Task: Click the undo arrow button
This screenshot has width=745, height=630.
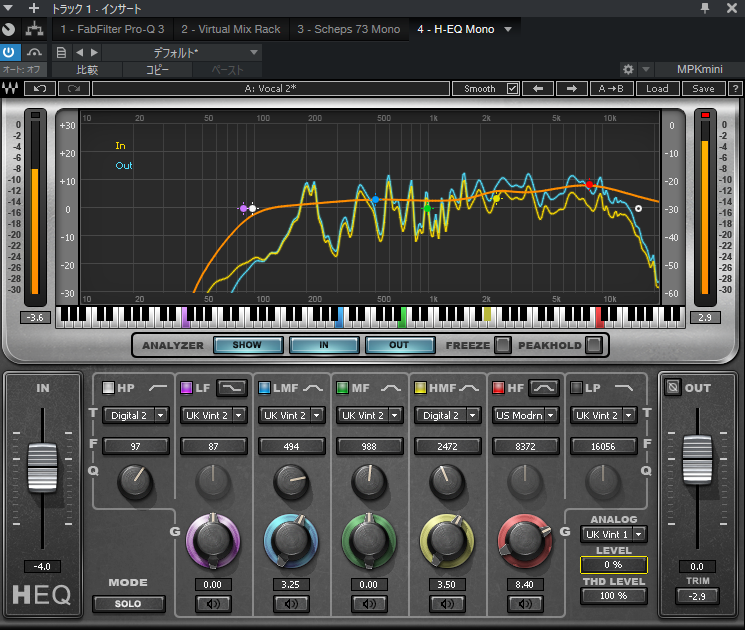Action: click(x=40, y=88)
